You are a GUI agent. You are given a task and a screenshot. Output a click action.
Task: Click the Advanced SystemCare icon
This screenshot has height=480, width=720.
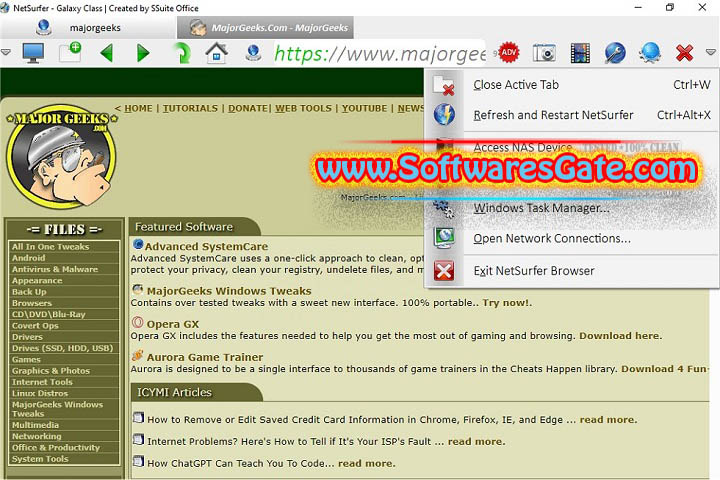[x=138, y=244]
